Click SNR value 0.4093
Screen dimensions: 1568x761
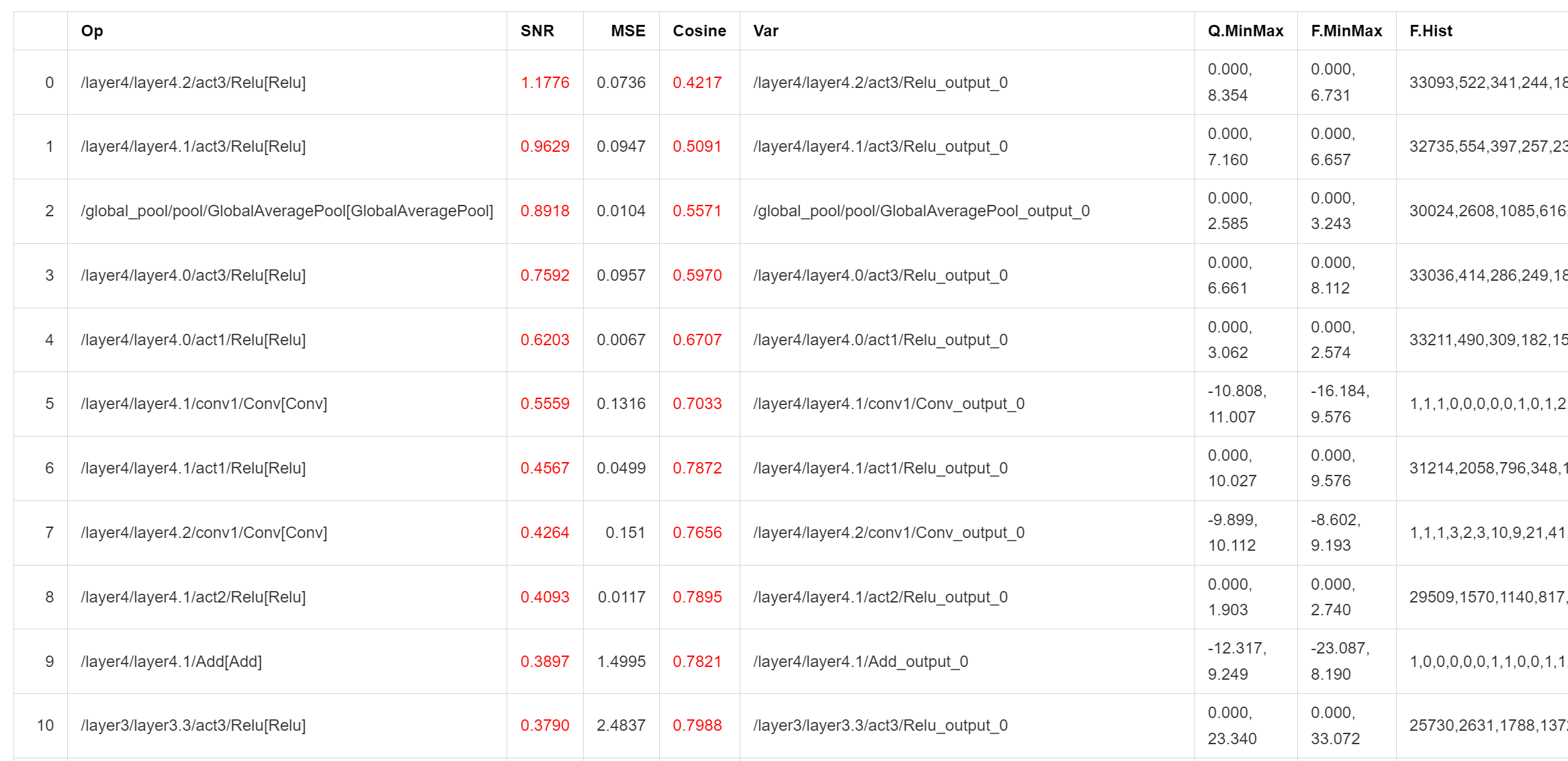tap(544, 597)
